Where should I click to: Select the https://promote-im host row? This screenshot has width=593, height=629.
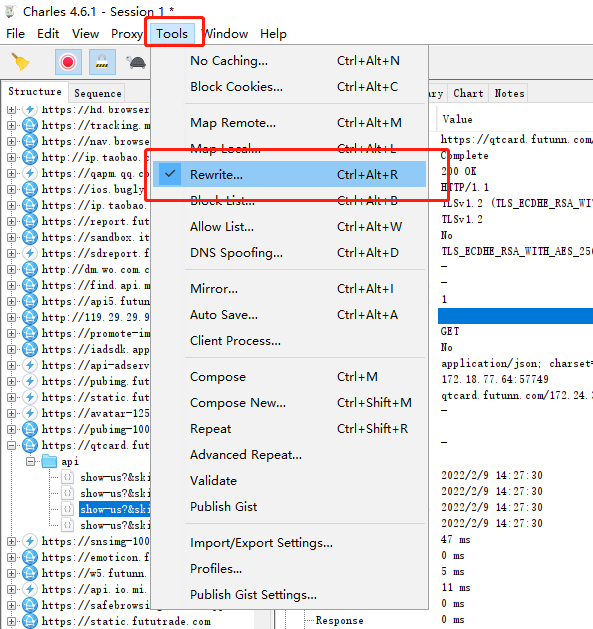96,333
